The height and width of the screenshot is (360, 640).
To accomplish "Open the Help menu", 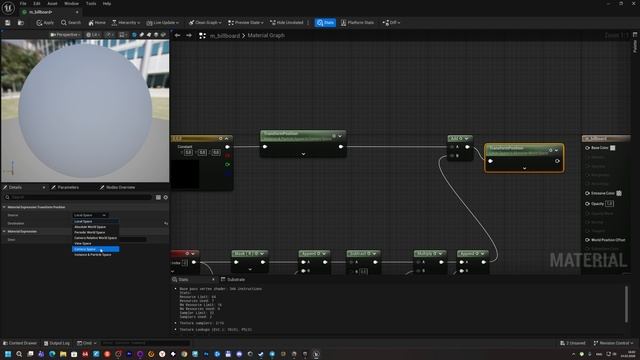I will (x=107, y=4).
